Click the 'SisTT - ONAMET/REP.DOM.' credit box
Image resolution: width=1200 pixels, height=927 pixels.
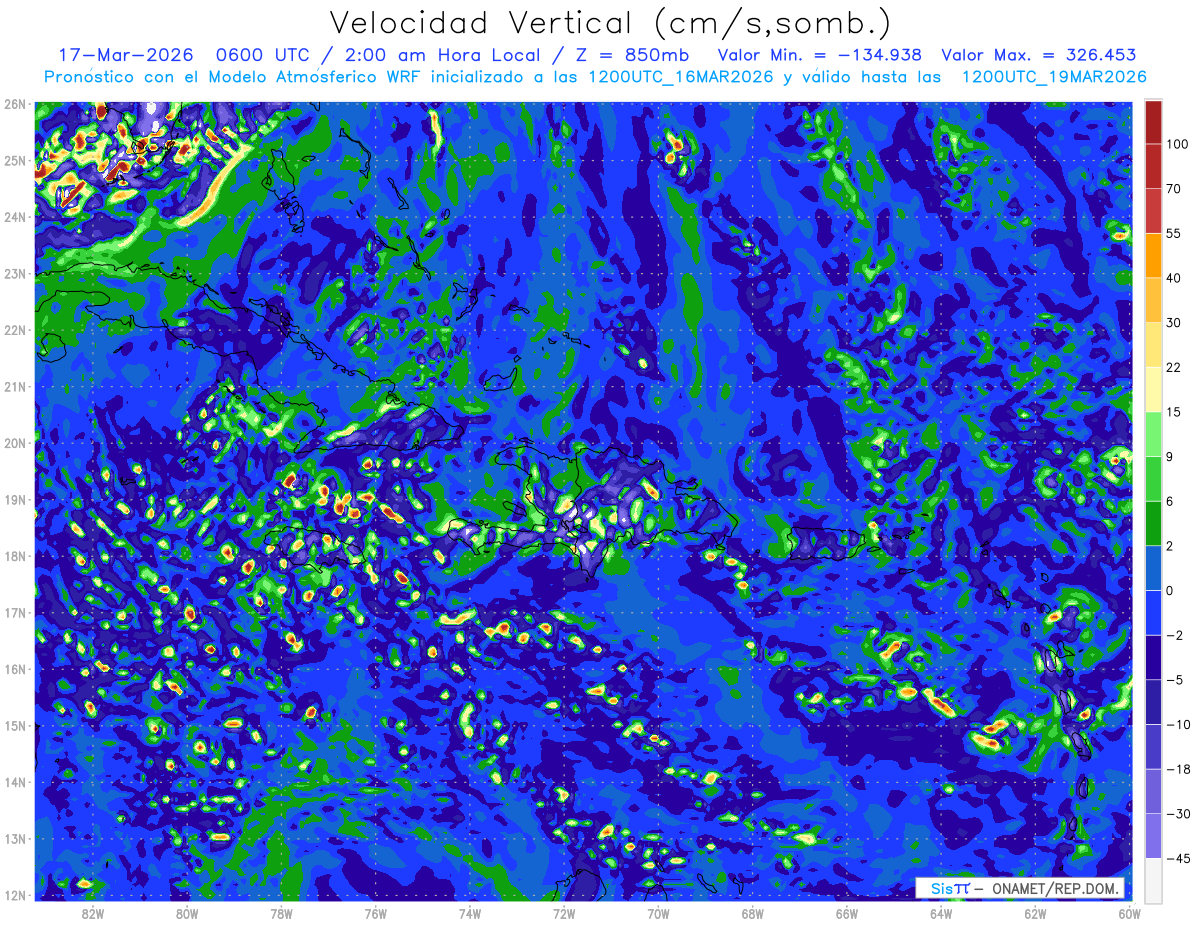coord(1020,888)
